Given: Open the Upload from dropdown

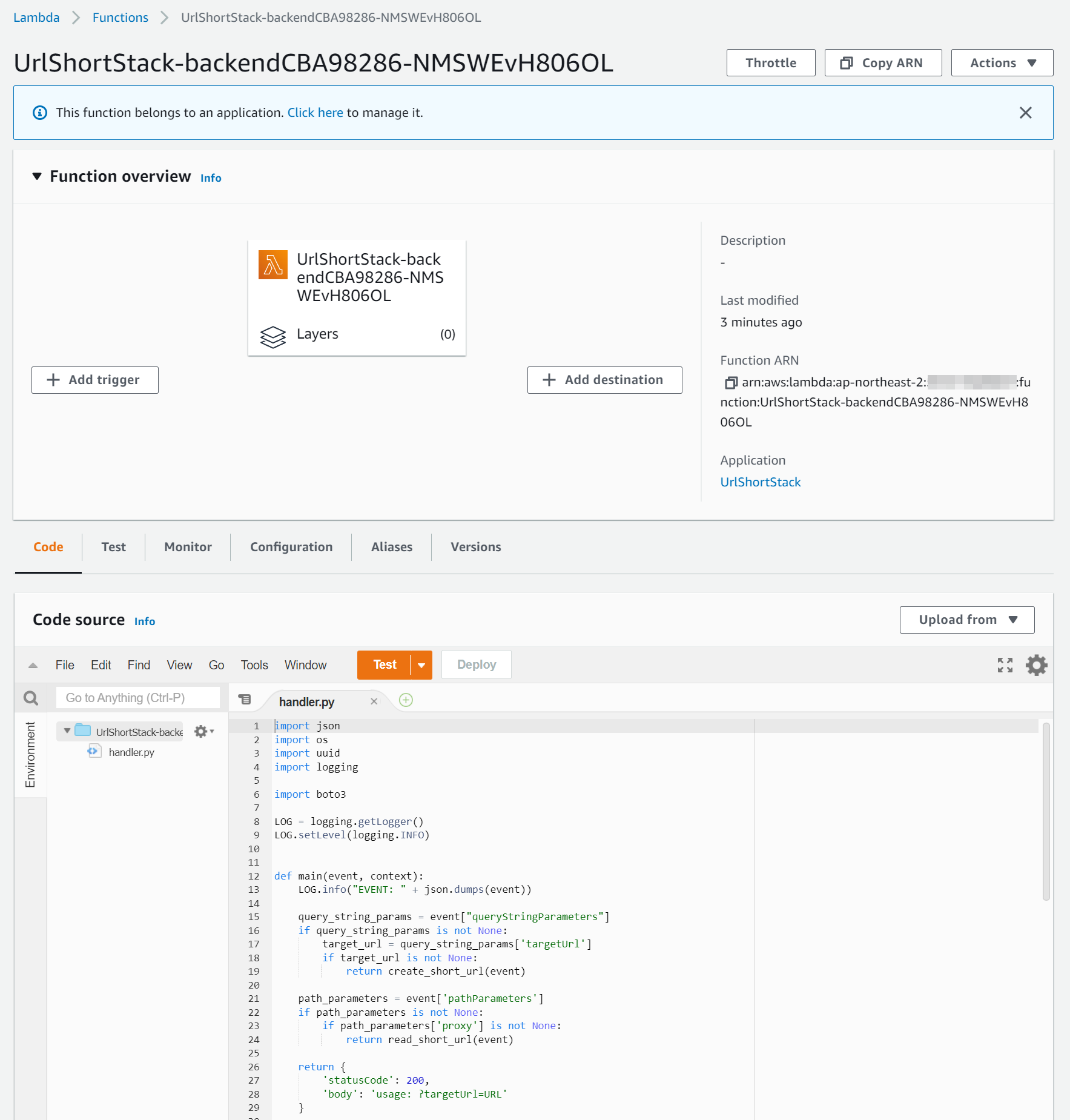Looking at the screenshot, I should tap(966, 620).
